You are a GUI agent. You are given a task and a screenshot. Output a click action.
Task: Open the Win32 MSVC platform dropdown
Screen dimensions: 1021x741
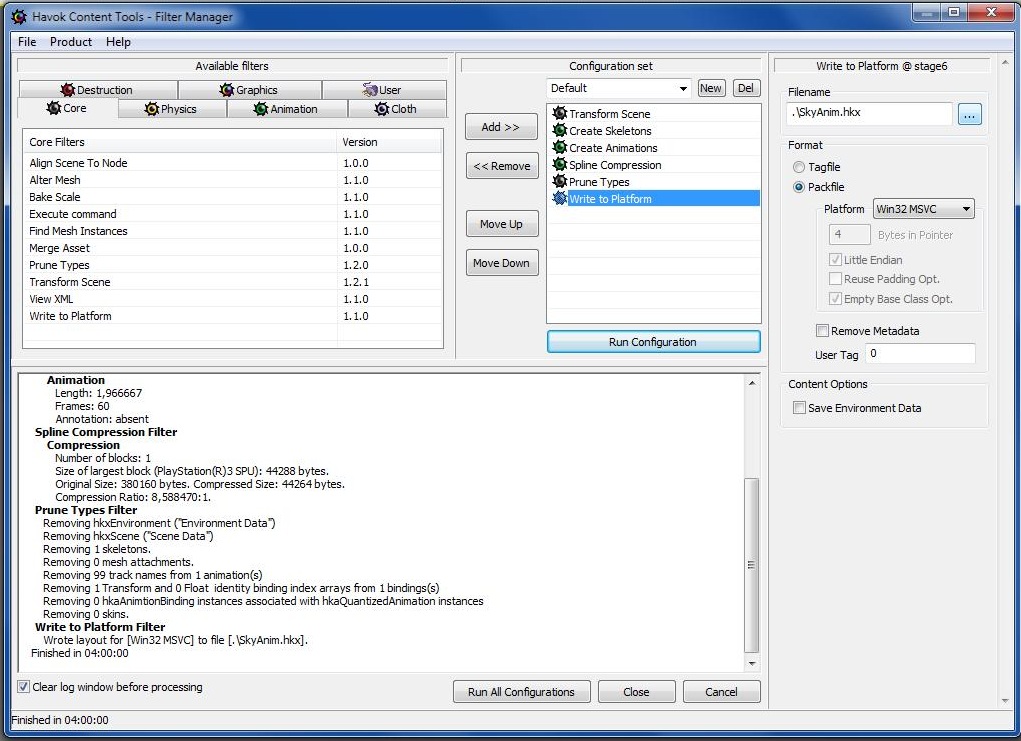pos(923,208)
